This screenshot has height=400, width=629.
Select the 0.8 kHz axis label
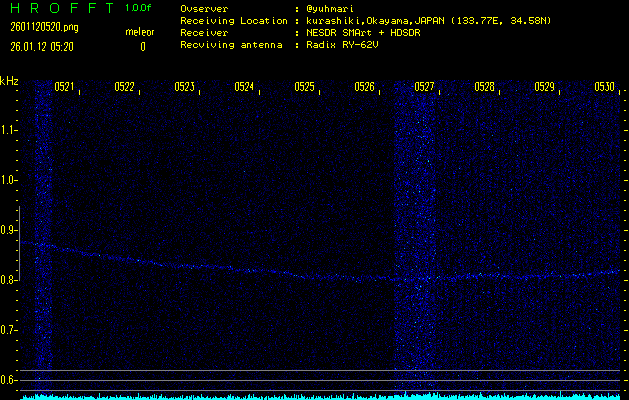(x=10, y=280)
